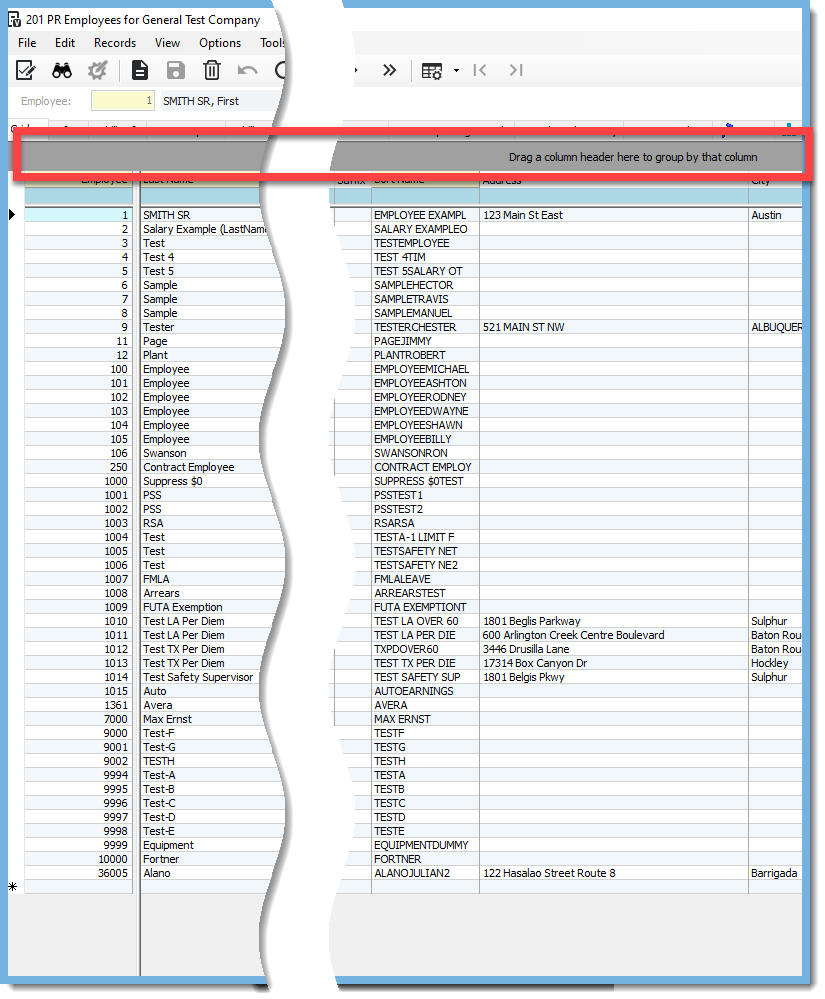Select the EMPLOYEE EXAMPL sort name cell
This screenshot has height=999, width=825.
426,215
